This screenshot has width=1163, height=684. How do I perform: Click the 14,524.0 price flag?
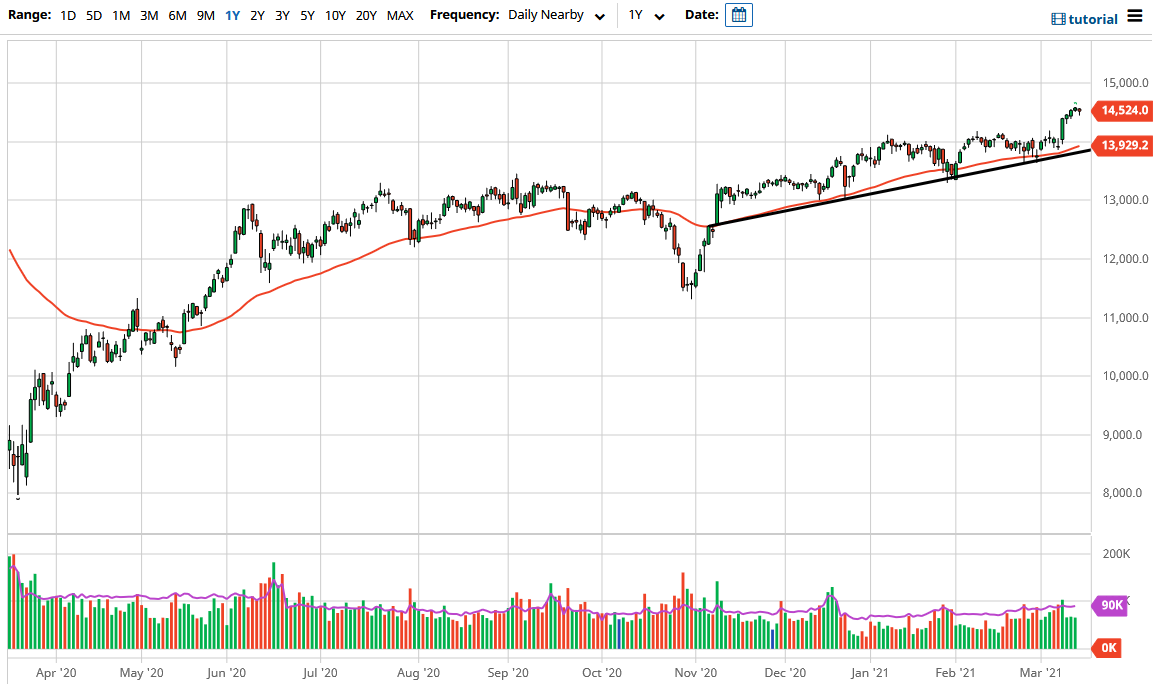point(1124,111)
